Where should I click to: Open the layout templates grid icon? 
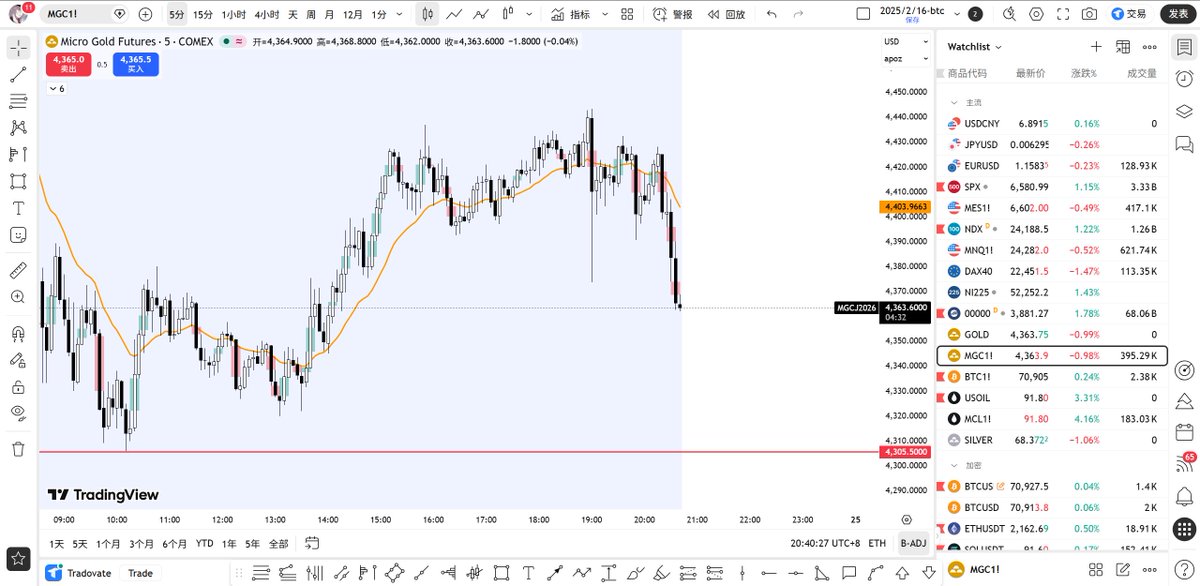pos(627,14)
